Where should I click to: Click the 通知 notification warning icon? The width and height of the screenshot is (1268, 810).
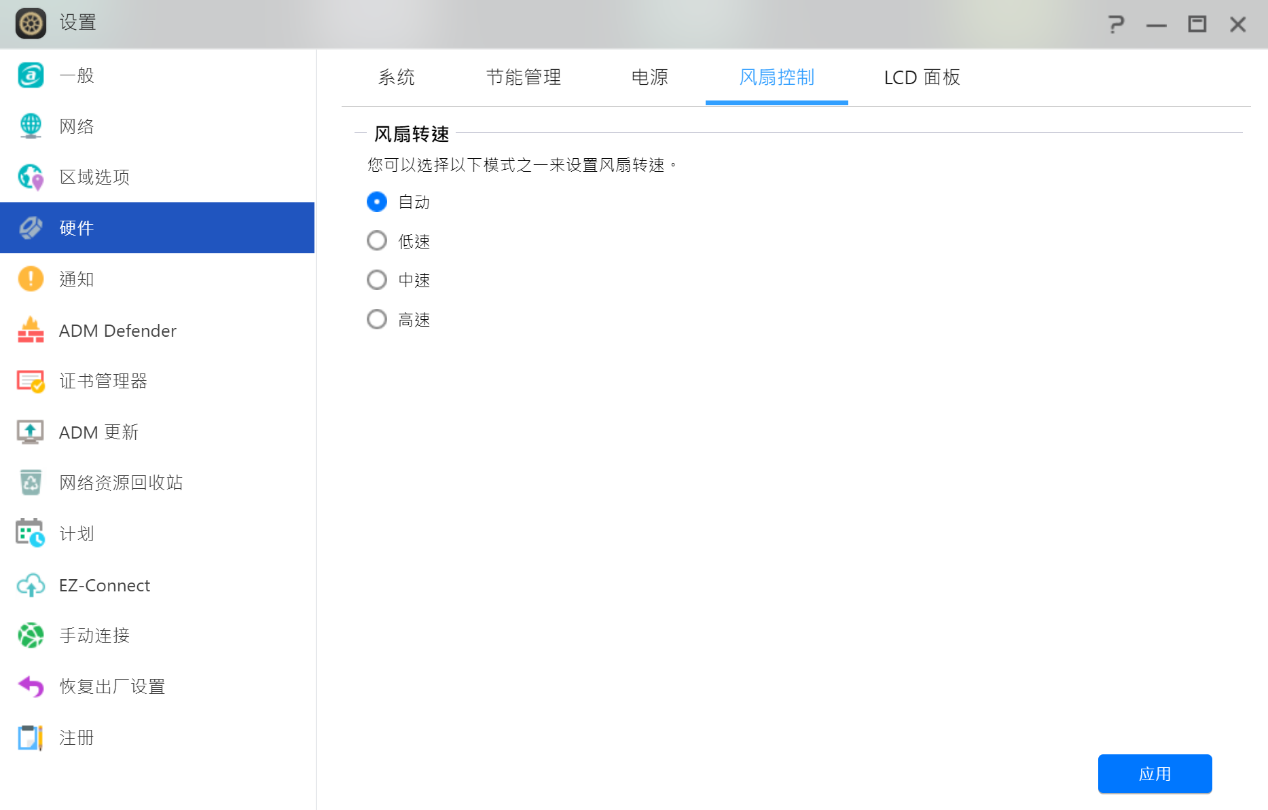point(31,279)
